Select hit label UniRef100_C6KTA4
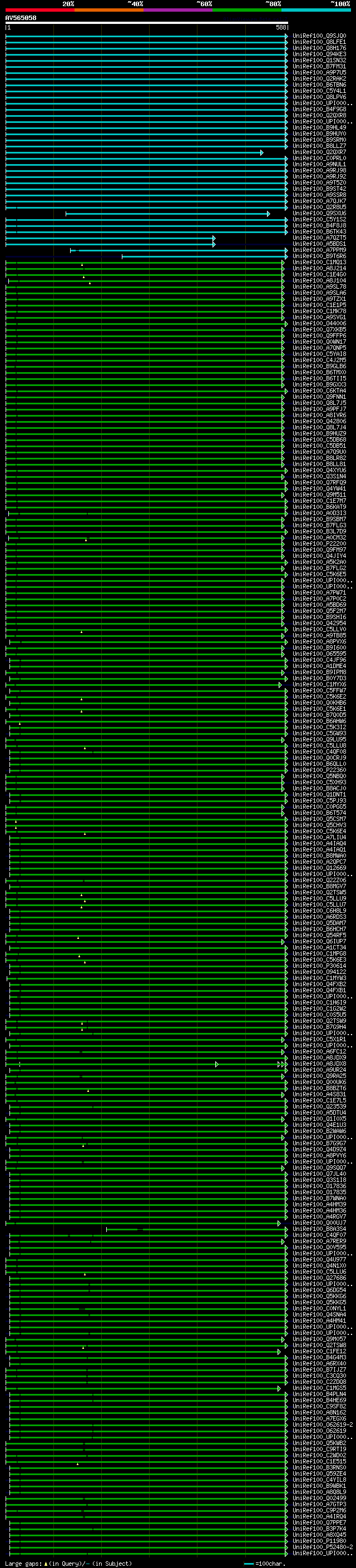 319,391
